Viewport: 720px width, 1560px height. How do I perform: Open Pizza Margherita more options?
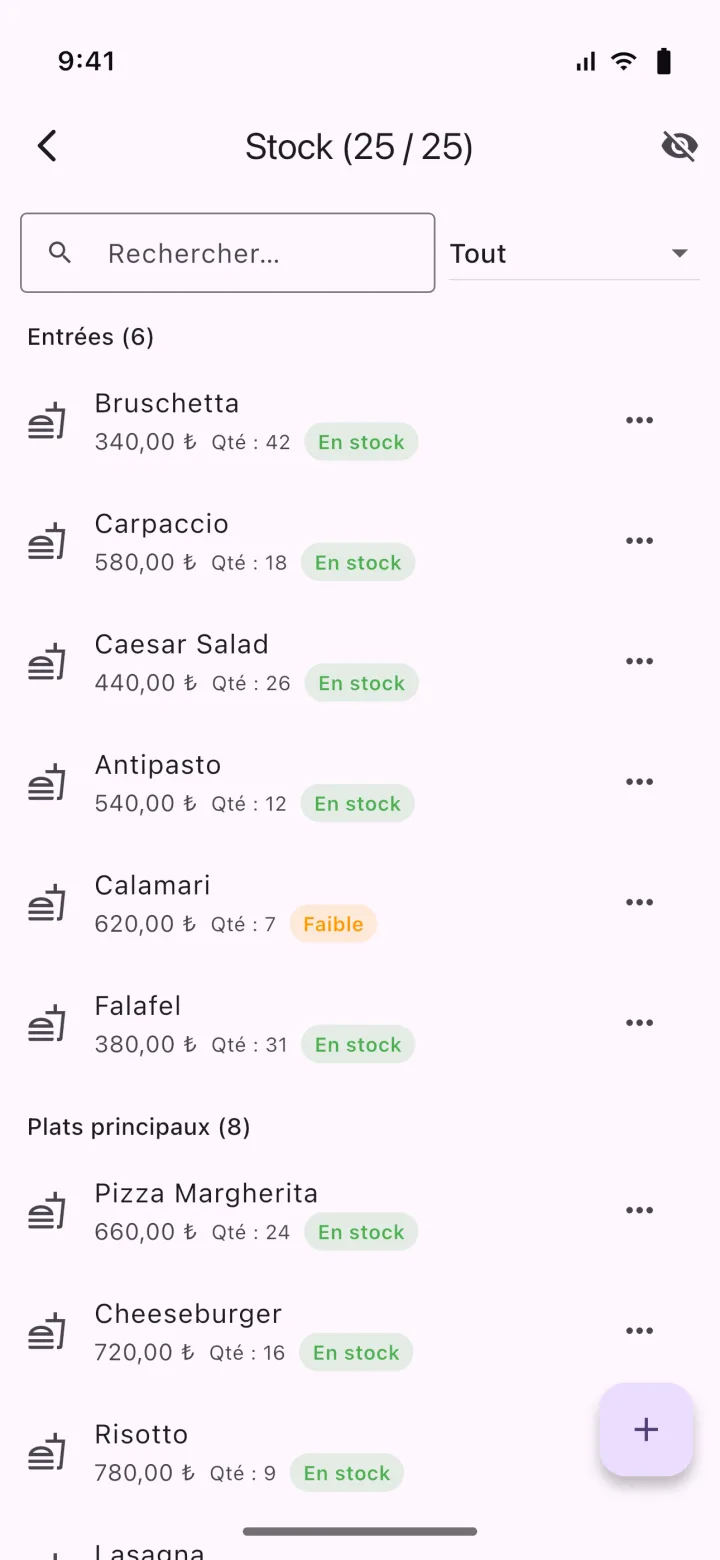pos(639,1210)
